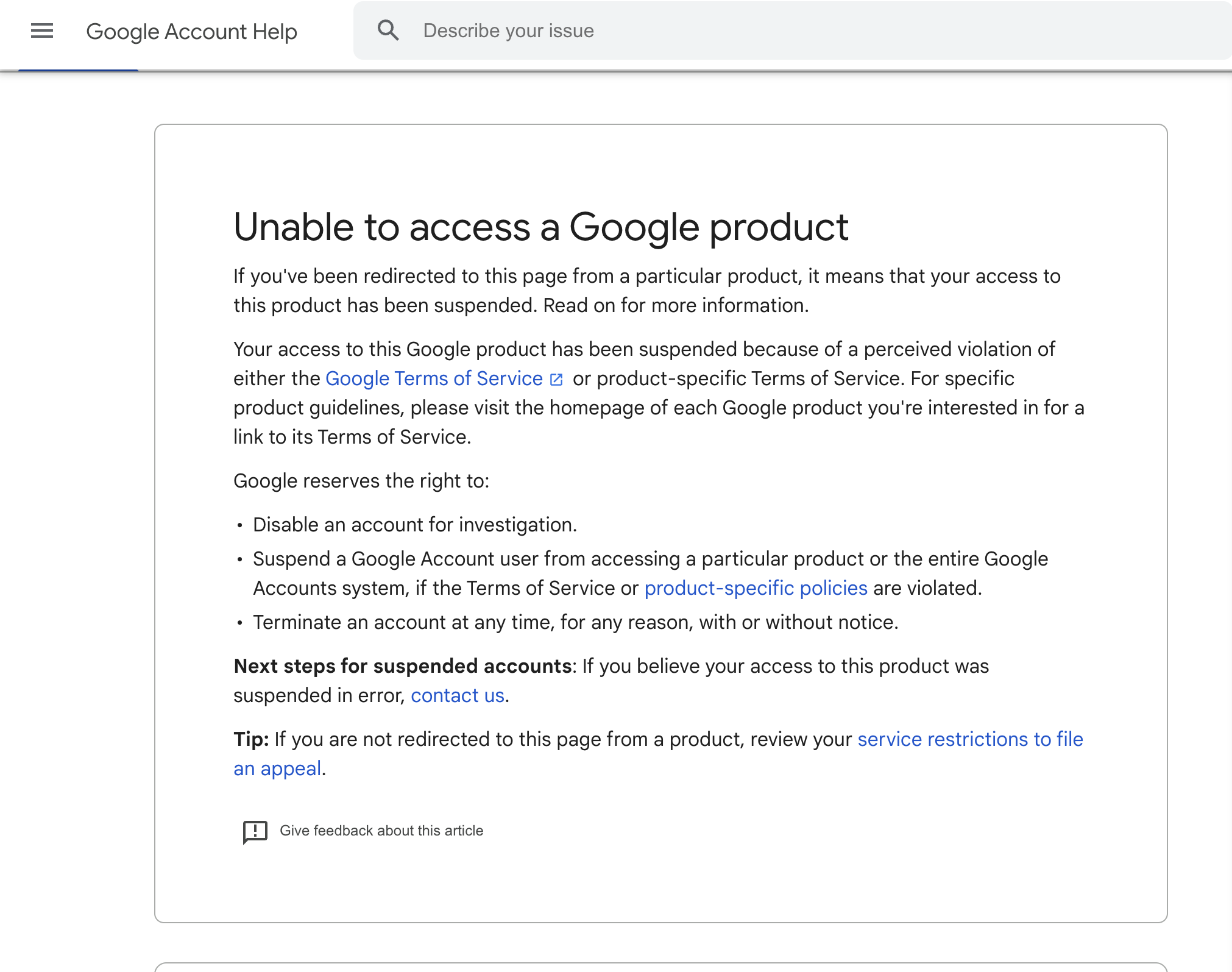This screenshot has height=972, width=1232.
Task: Open the Google Terms of Service link
Action: [434, 378]
